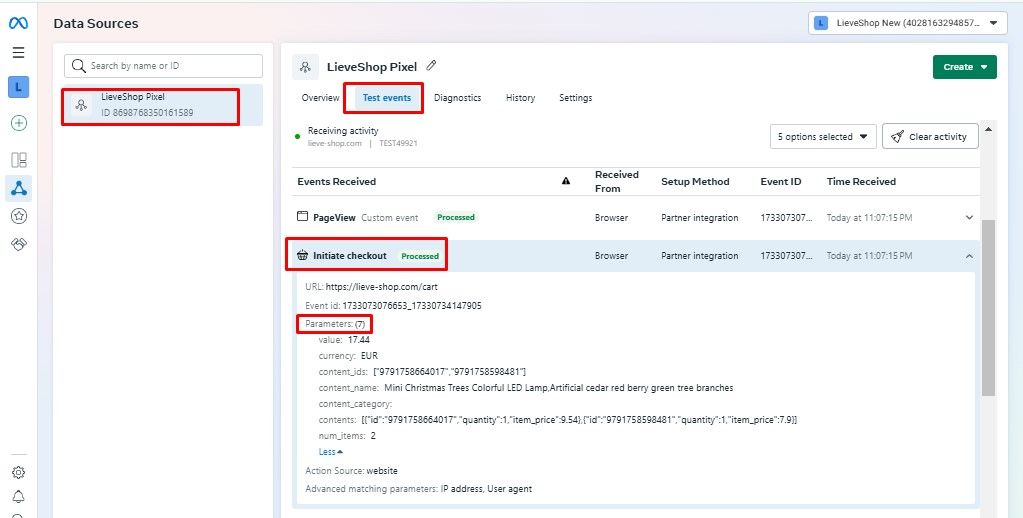
Task: Expand the PageView event row chevron
Action: [x=970, y=217]
